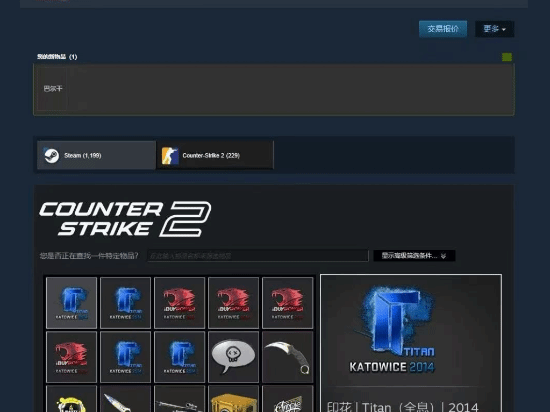The image size is (550, 412).
Task: Focus the item search filter field
Action: [258, 256]
